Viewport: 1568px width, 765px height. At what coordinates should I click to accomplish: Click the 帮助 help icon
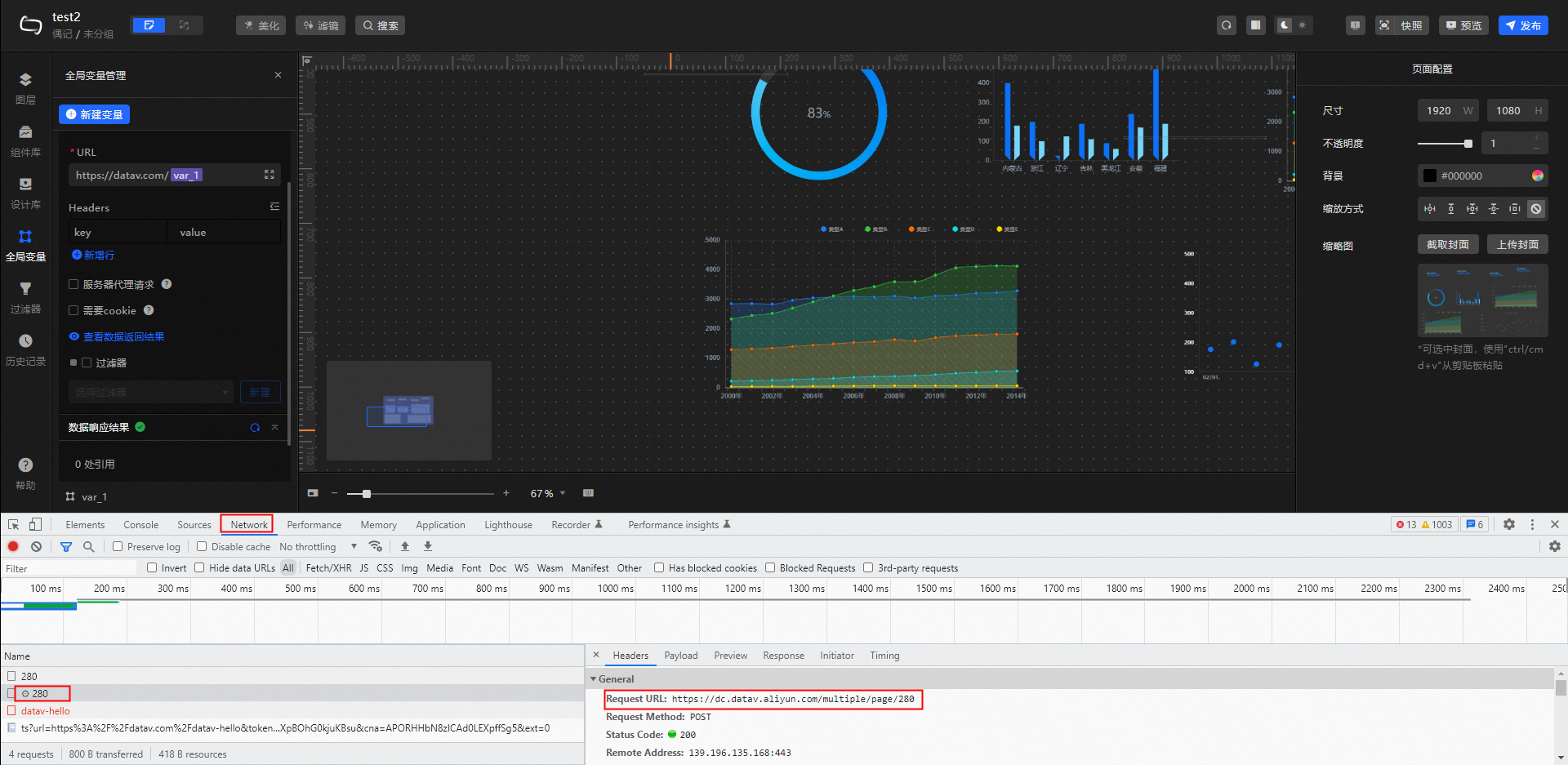[25, 466]
